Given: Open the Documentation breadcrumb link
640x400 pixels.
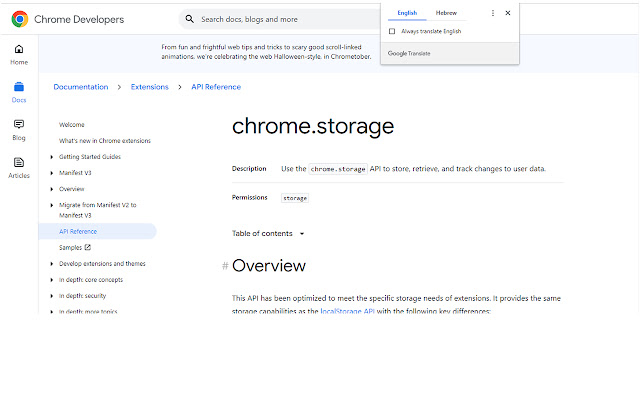Looking at the screenshot, I should [x=81, y=87].
